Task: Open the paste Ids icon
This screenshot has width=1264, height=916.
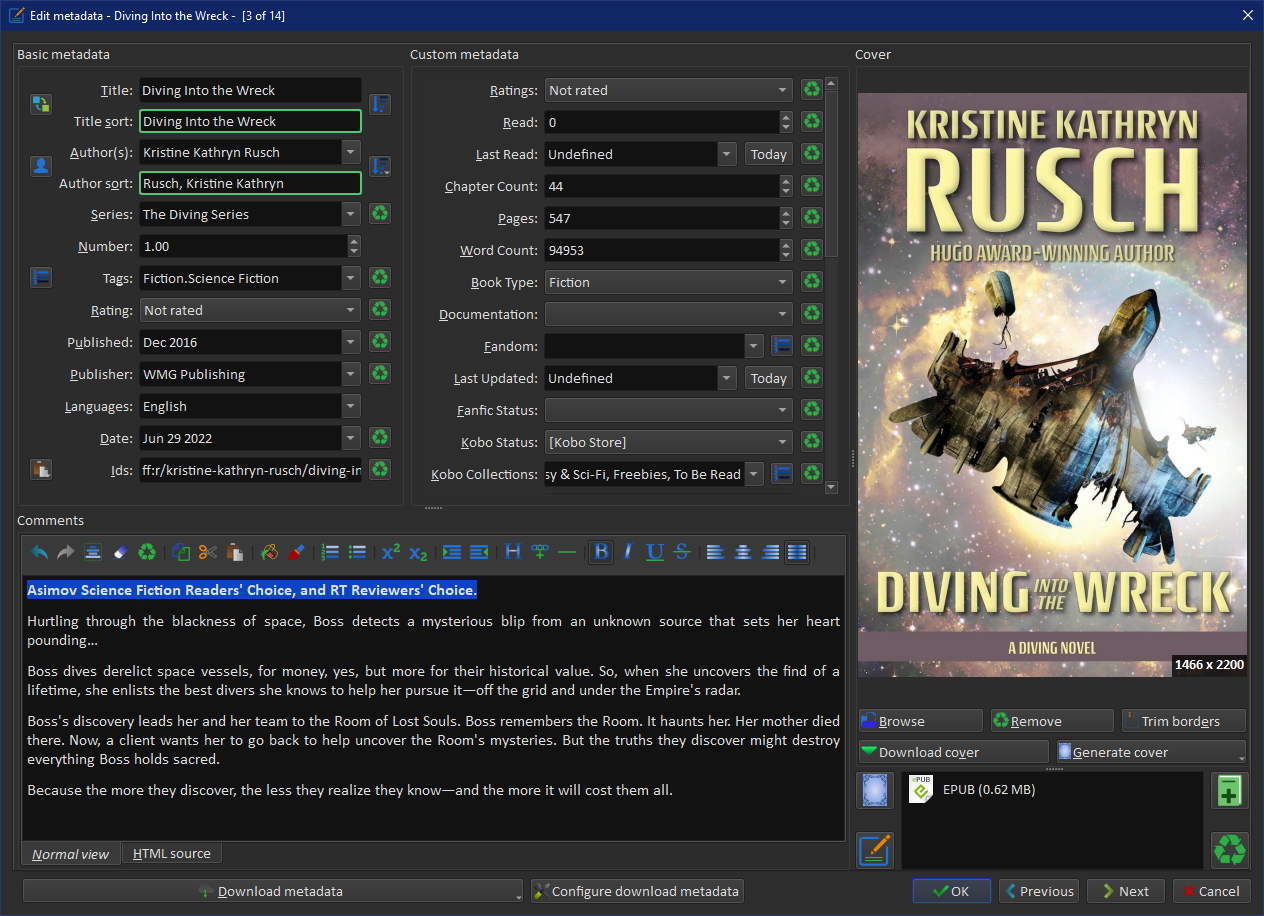Action: tap(40, 469)
